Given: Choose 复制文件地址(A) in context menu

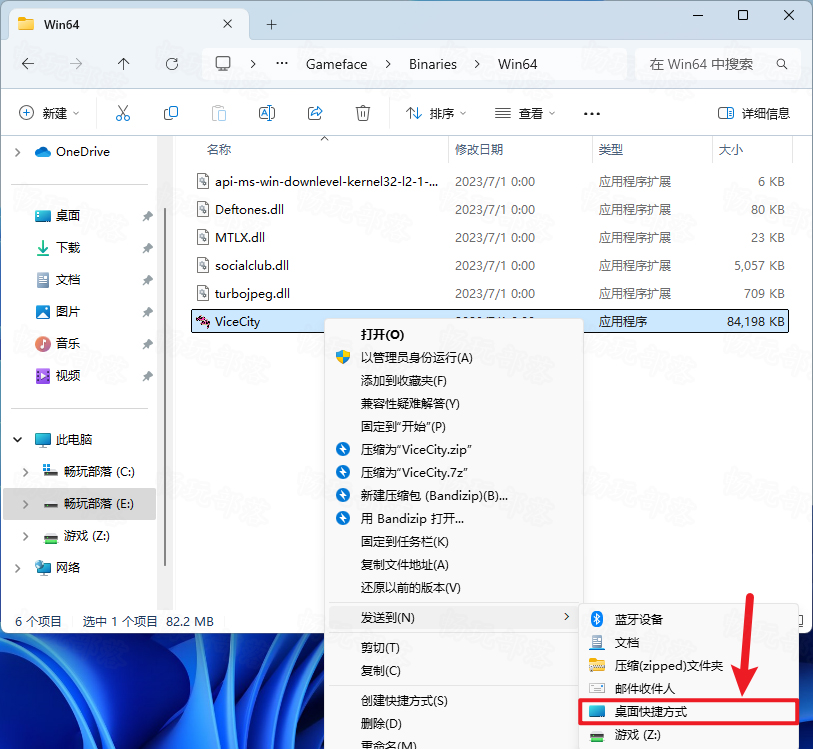Looking at the screenshot, I should (x=454, y=564).
